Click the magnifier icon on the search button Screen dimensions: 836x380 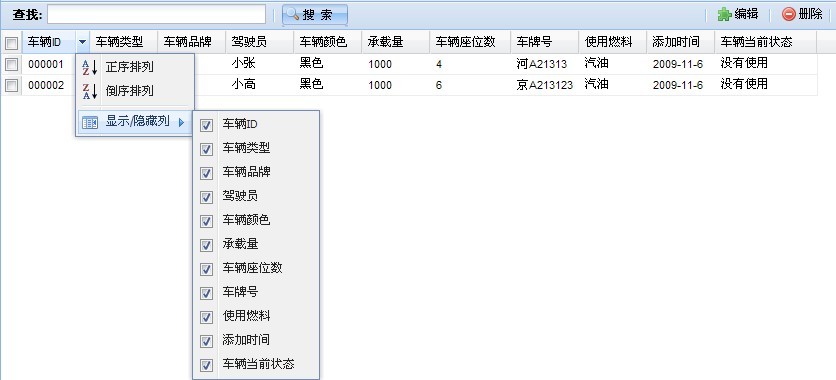293,14
